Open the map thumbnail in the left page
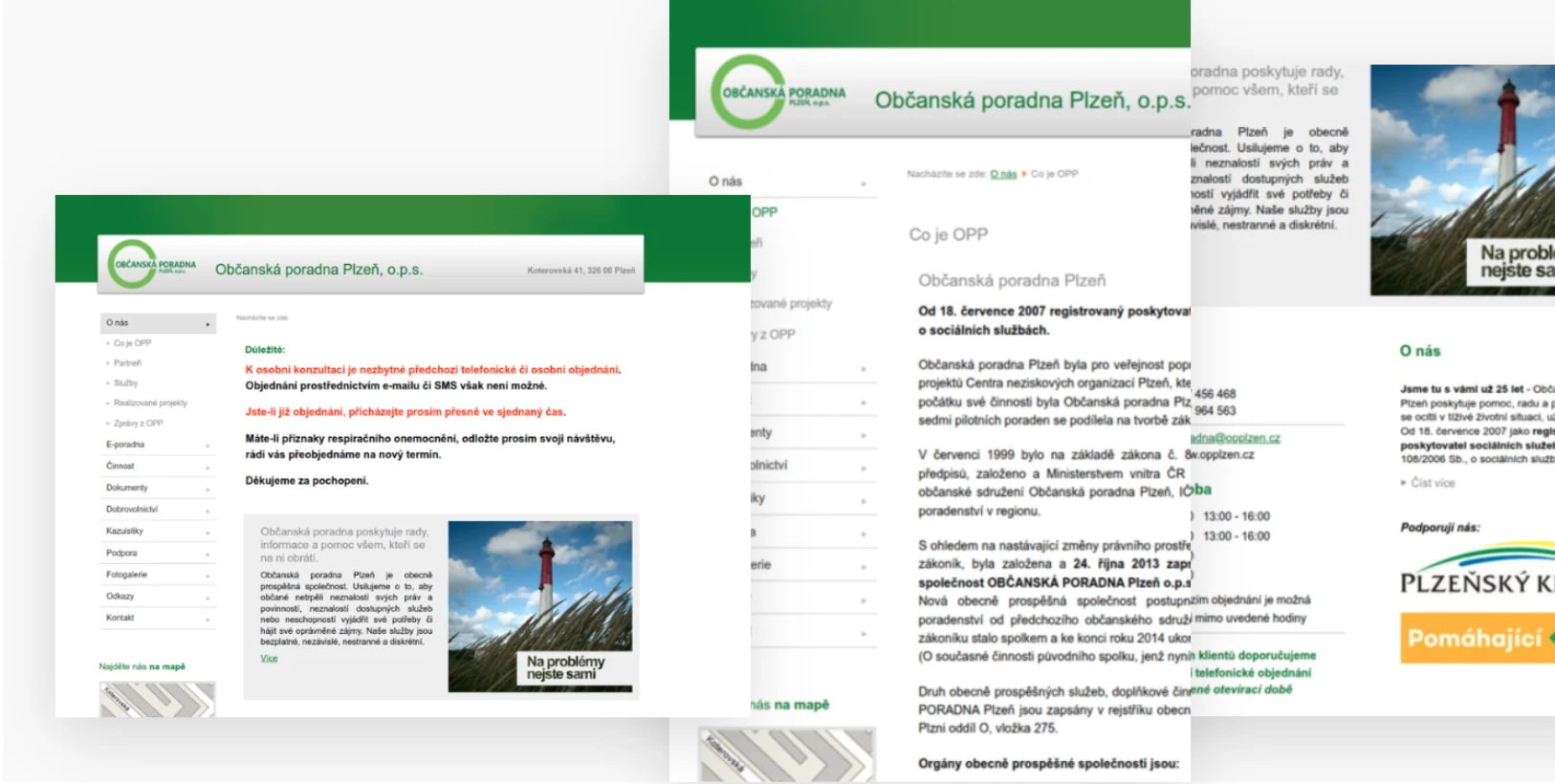The image size is (1555, 784). [158, 699]
